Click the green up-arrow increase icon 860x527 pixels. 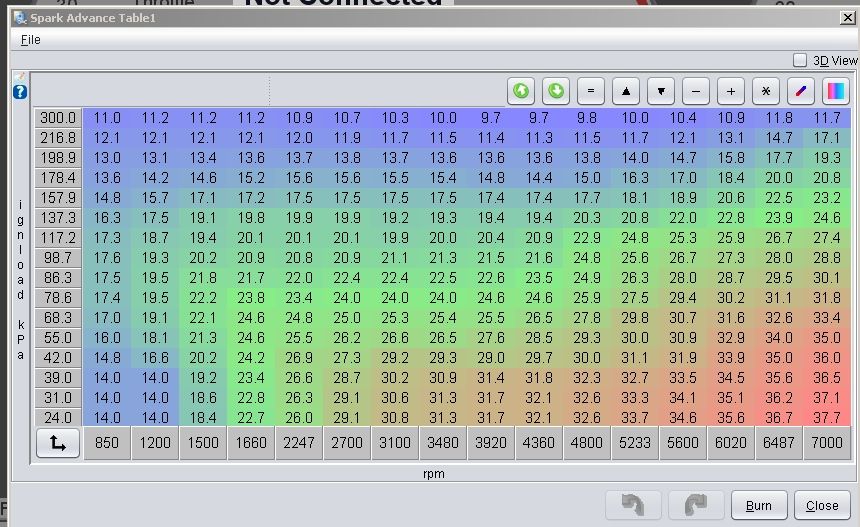(521, 91)
